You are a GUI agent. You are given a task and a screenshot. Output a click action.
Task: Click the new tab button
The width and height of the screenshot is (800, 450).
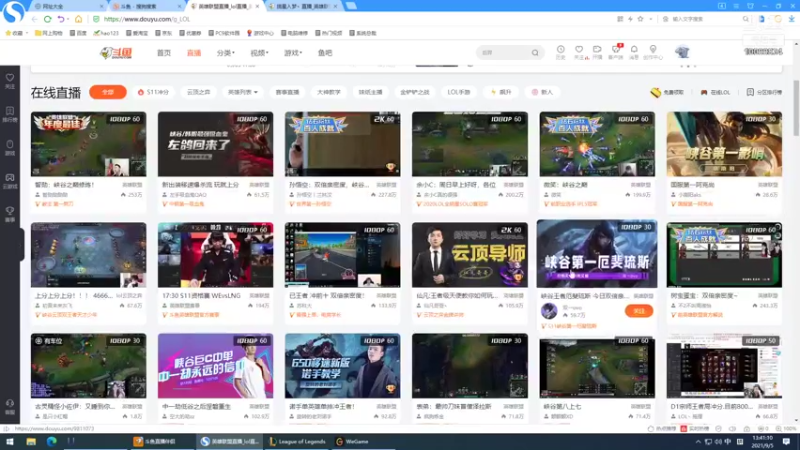[x=351, y=6]
